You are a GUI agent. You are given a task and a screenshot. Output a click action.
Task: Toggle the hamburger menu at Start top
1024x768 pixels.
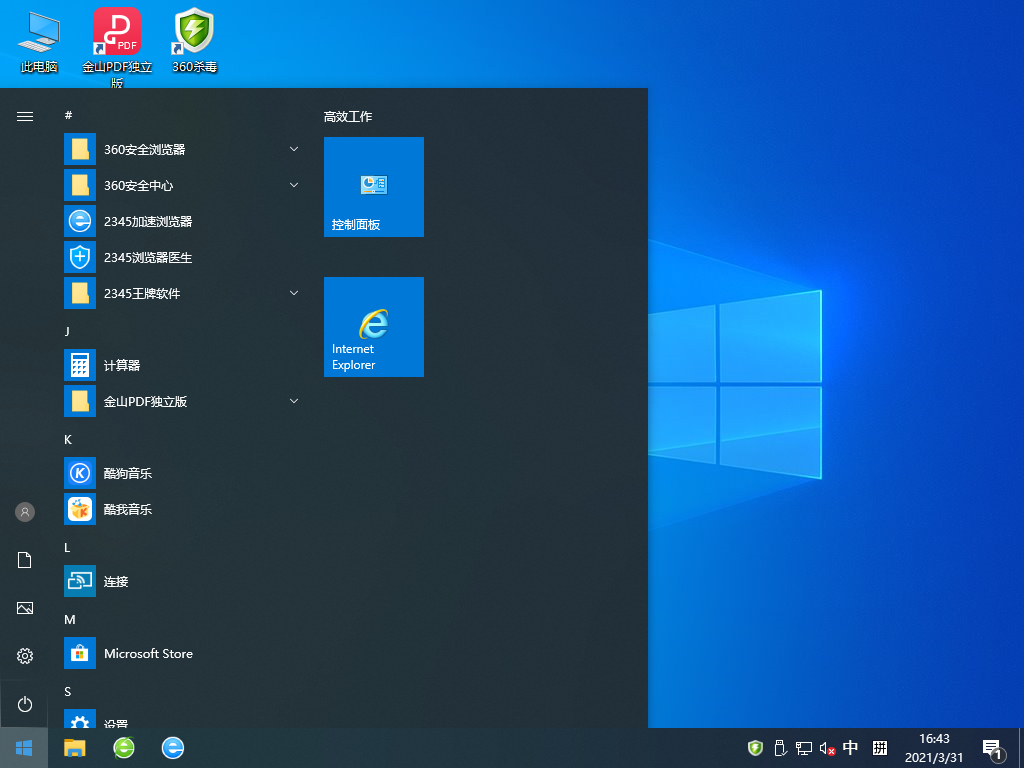25,116
